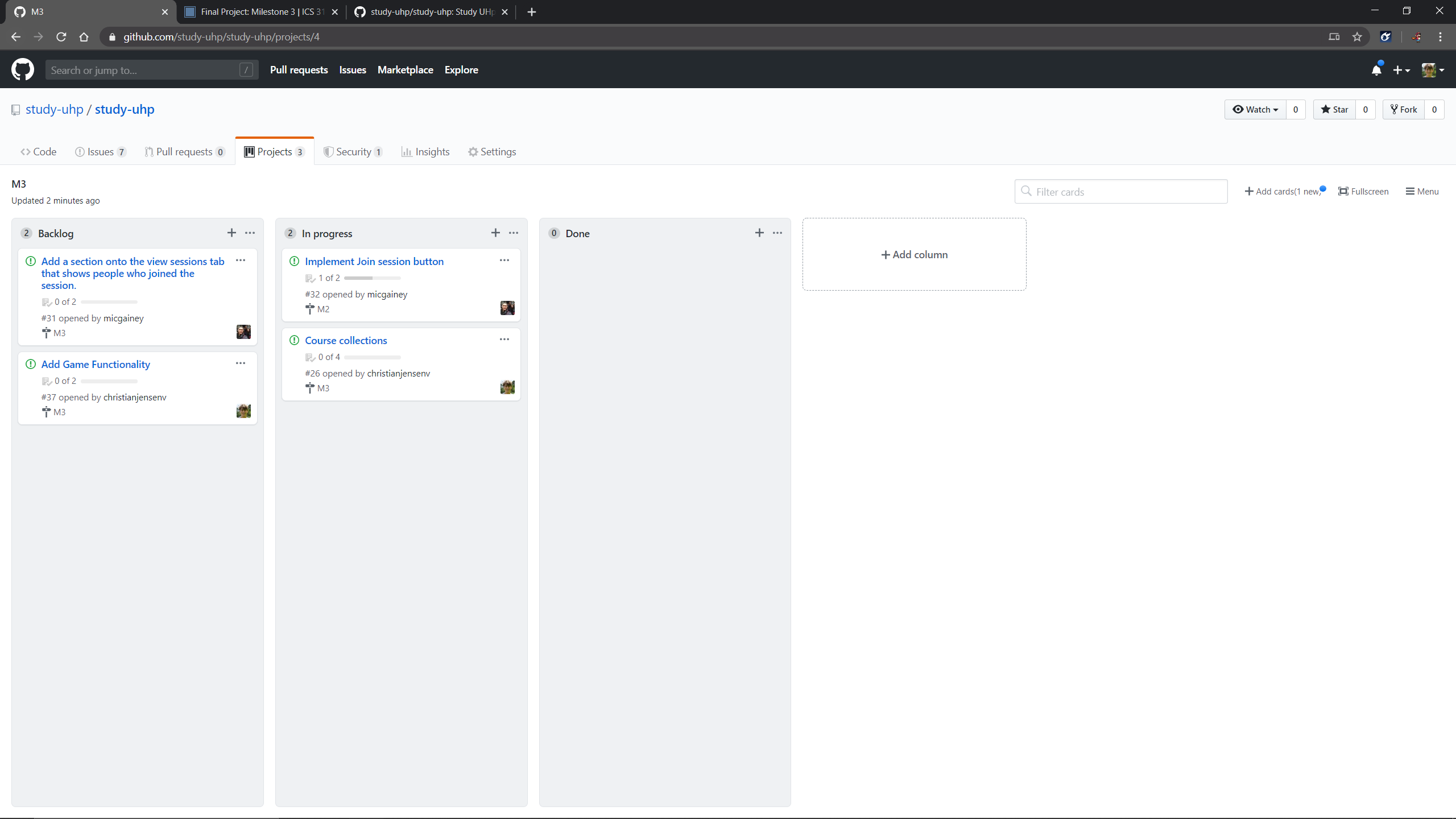The height and width of the screenshot is (819, 1456).
Task: Click the Watch icon button
Action: [x=1252, y=108]
